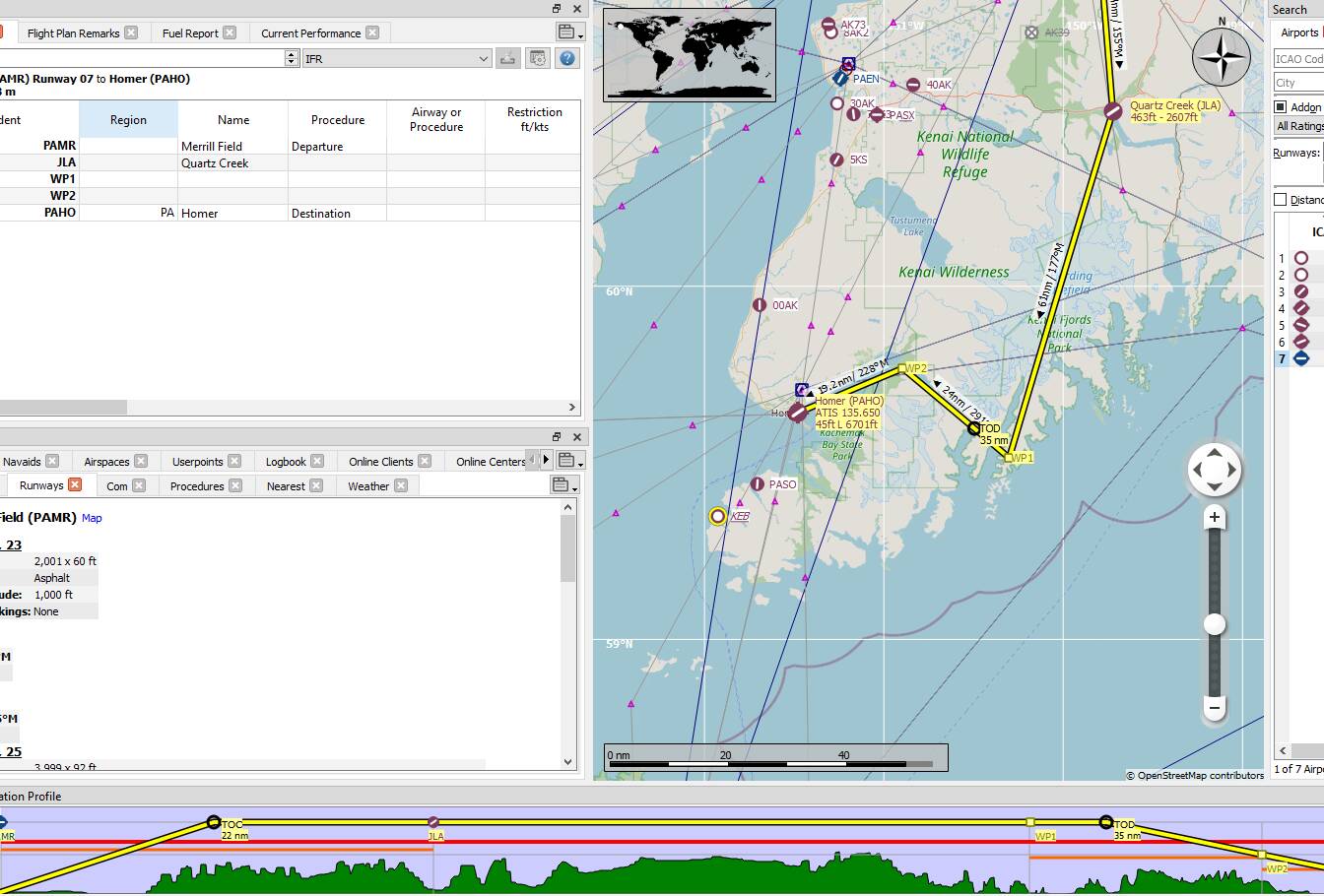
Task: Toggle the Addon filter checkbox
Action: [1280, 106]
